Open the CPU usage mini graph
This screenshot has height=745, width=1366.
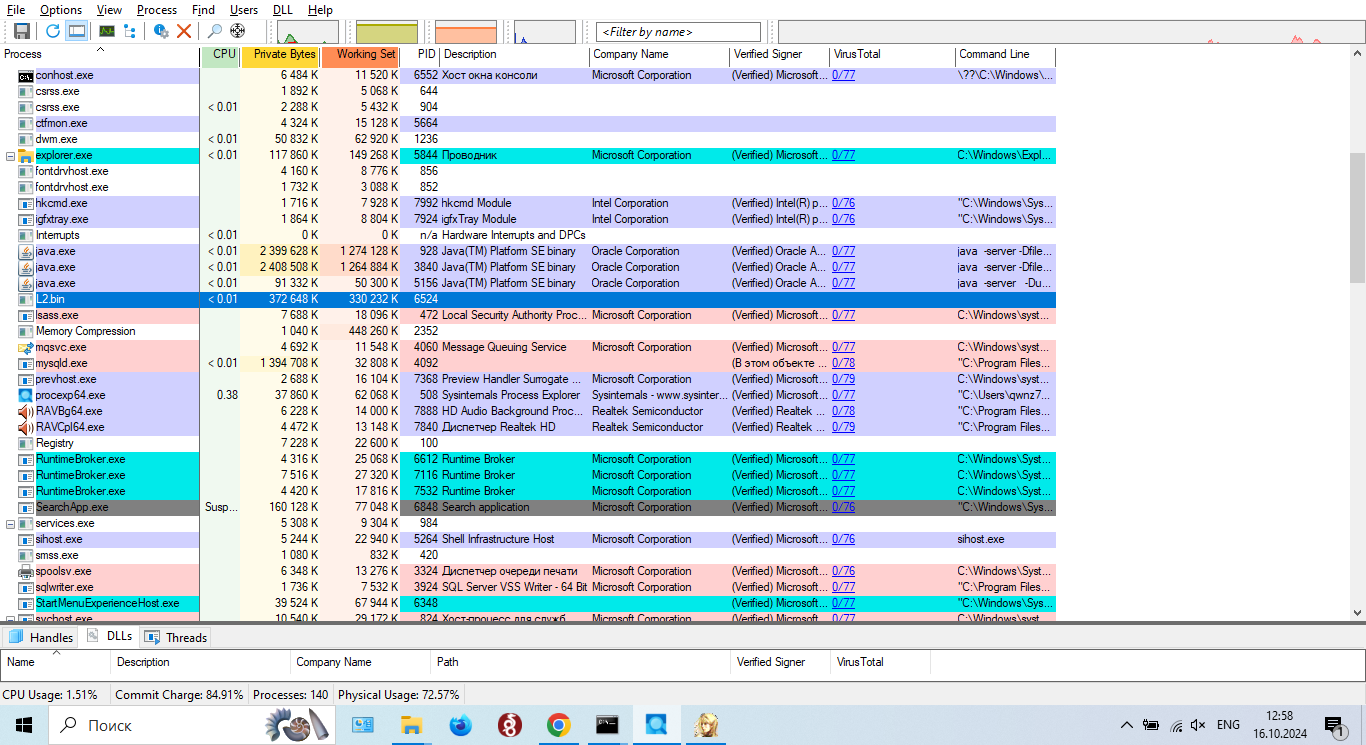pos(307,32)
